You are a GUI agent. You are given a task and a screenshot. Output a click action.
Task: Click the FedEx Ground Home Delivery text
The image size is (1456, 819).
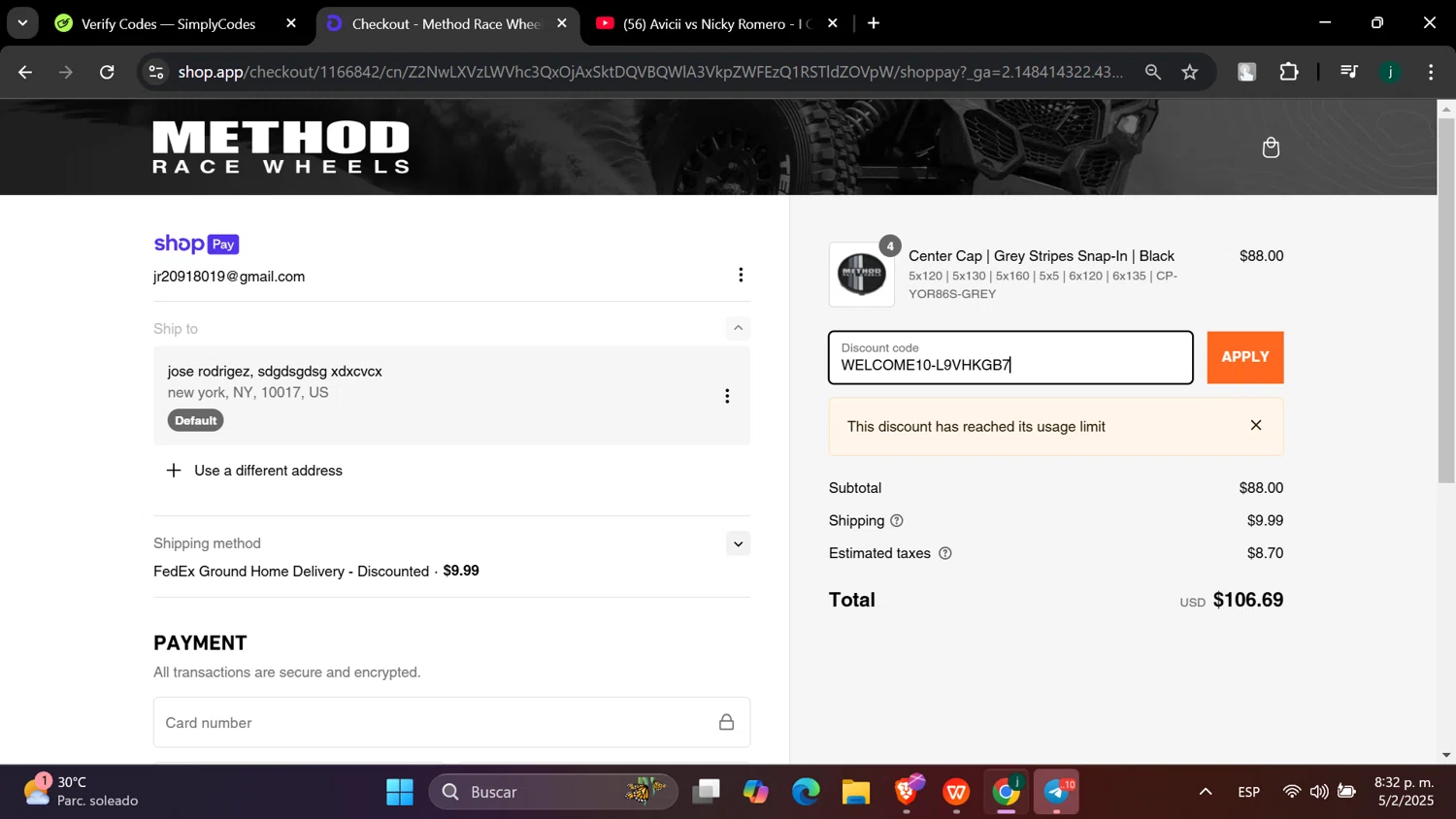[x=291, y=572]
